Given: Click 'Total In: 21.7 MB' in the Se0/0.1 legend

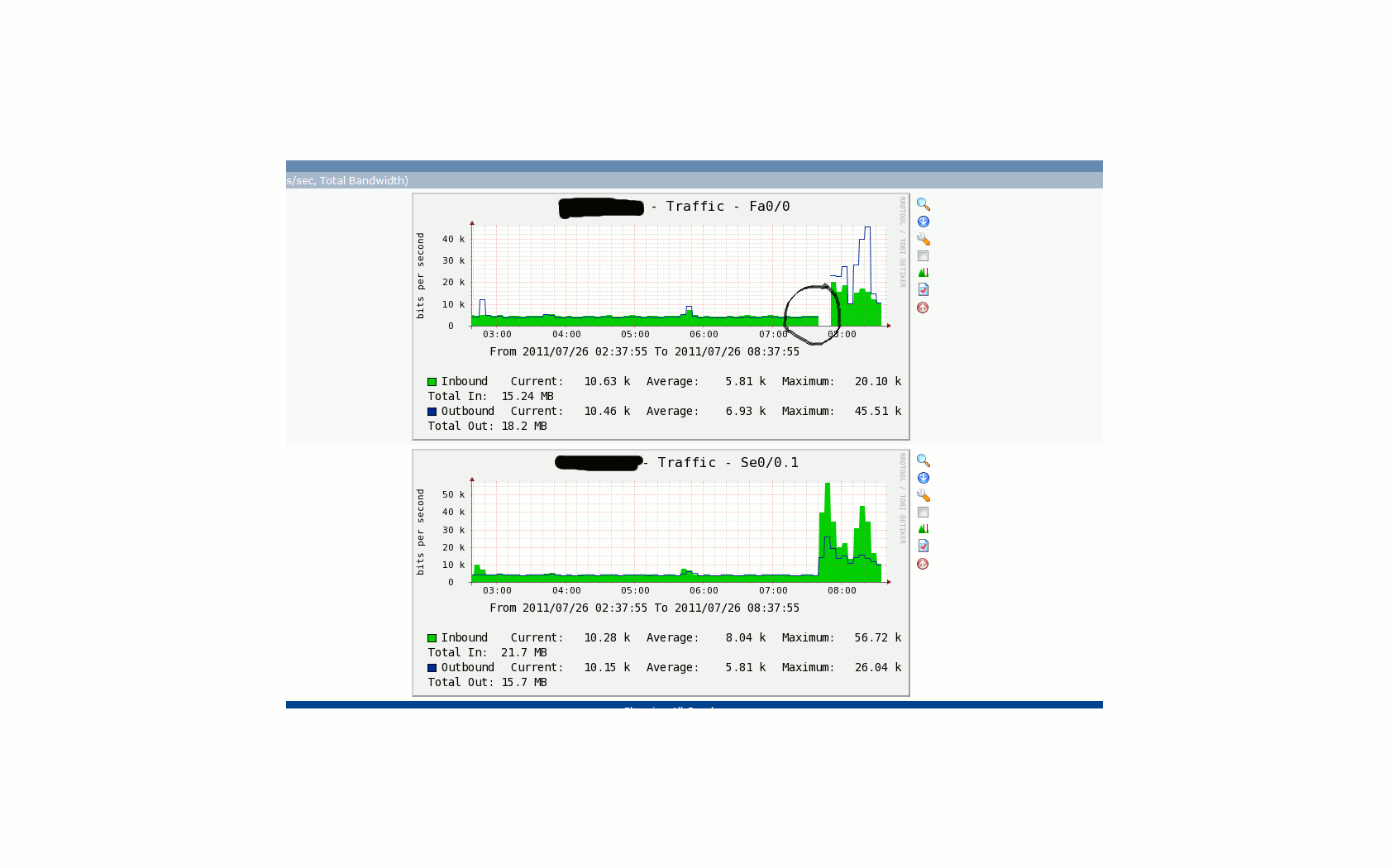Looking at the screenshot, I should (x=487, y=653).
